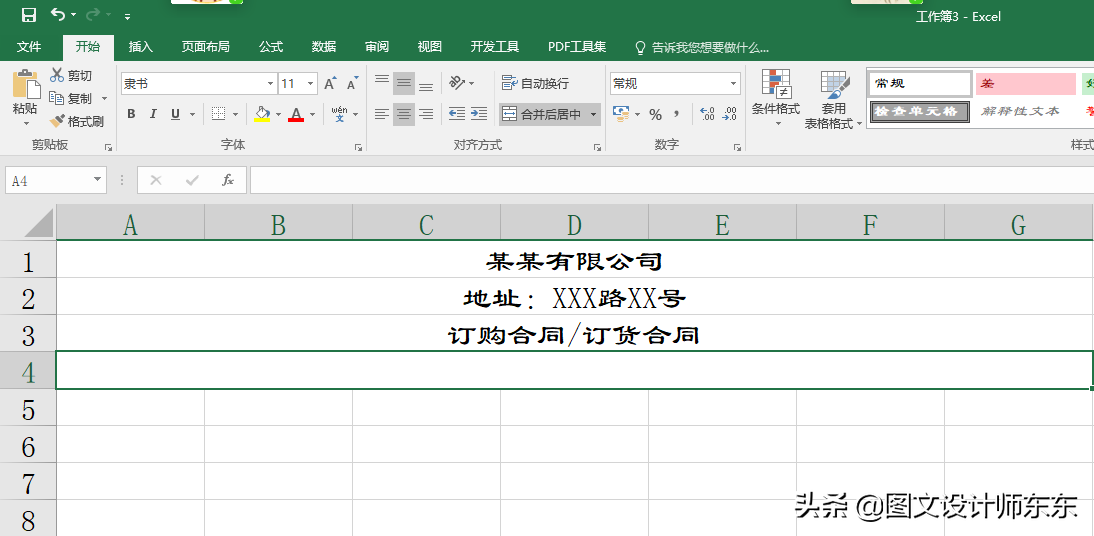Select the 常规 cell style

tap(920, 84)
